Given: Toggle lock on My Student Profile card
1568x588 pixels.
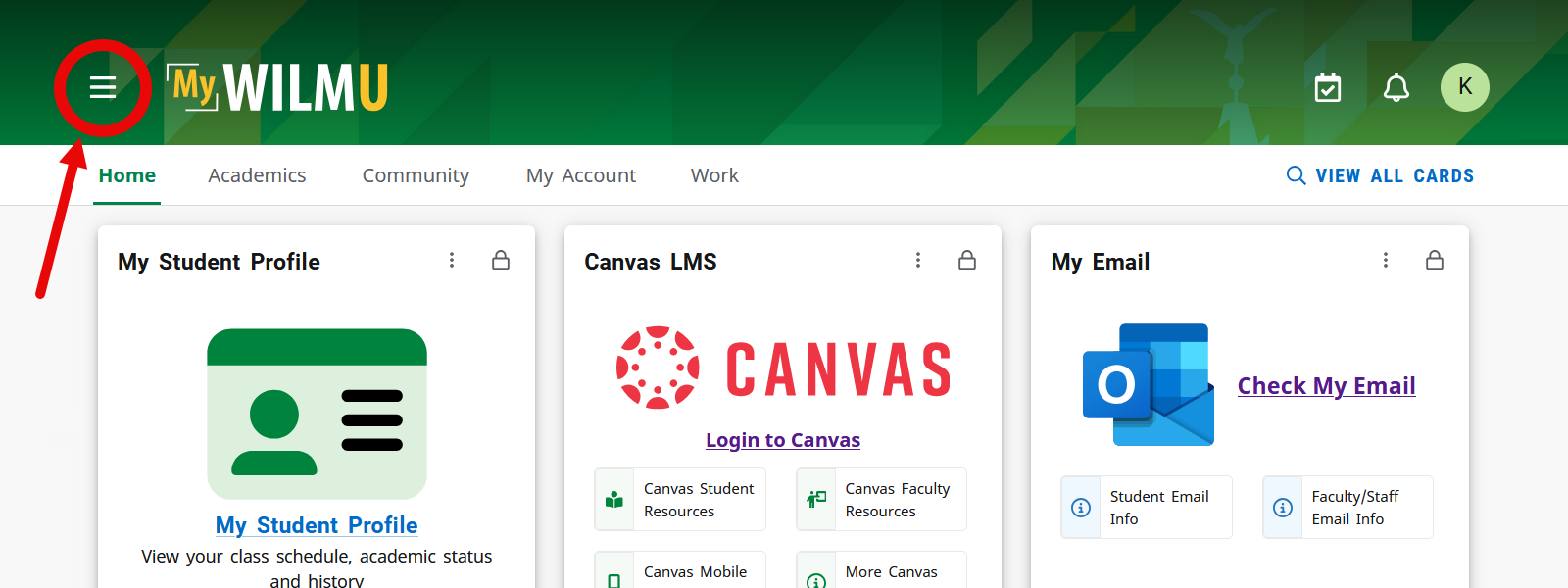Looking at the screenshot, I should [x=501, y=260].
